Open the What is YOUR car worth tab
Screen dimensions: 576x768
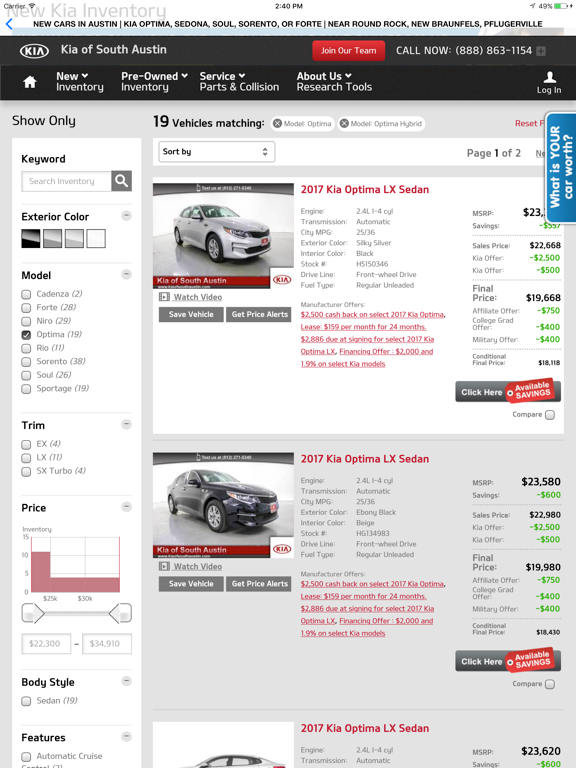coord(561,168)
